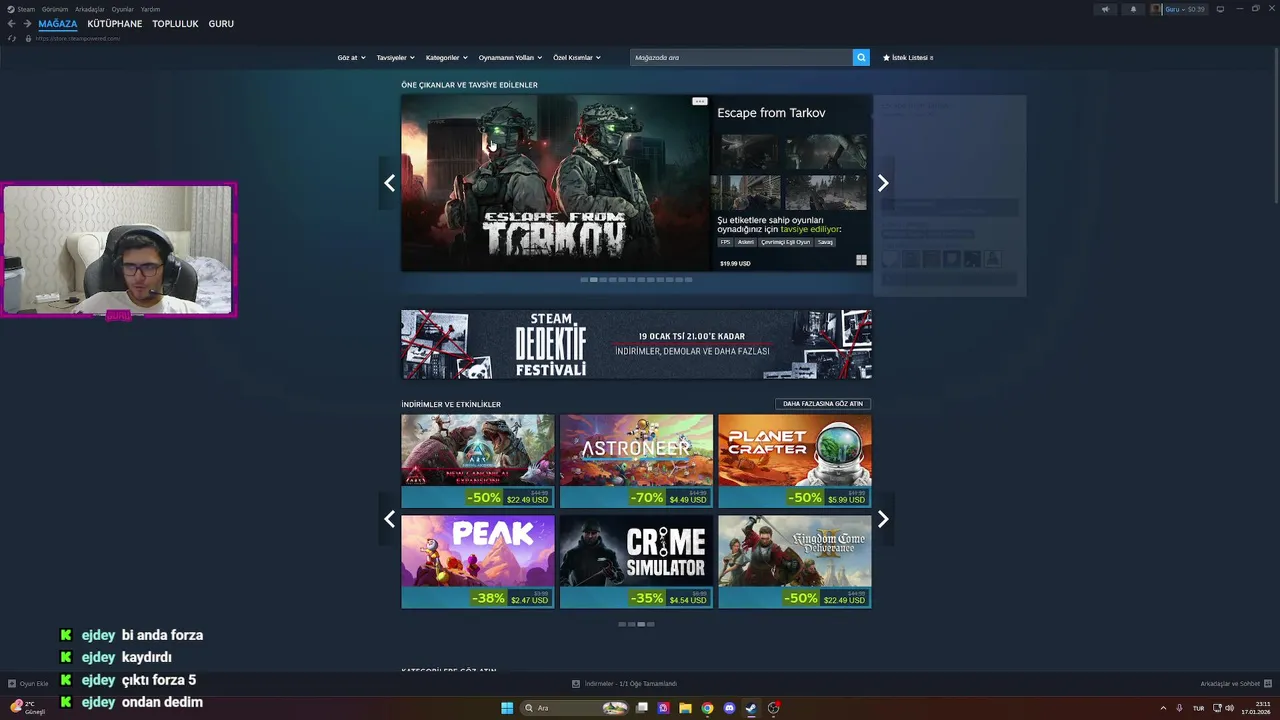Show previous featured game
This screenshot has width=1280, height=720.
click(x=389, y=183)
